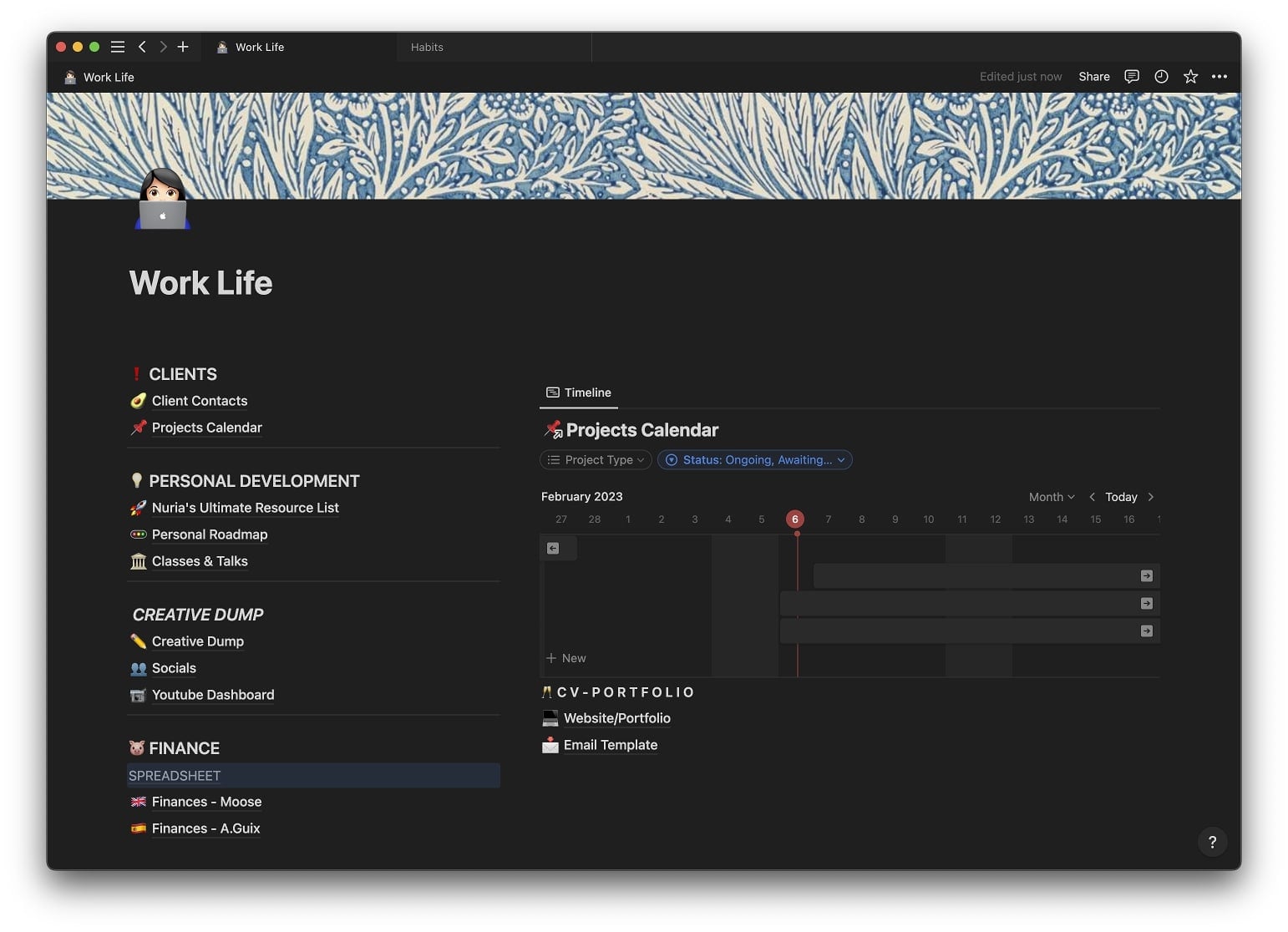
Task: Open a timeline entry via its right arrow icon
Action: point(1145,575)
